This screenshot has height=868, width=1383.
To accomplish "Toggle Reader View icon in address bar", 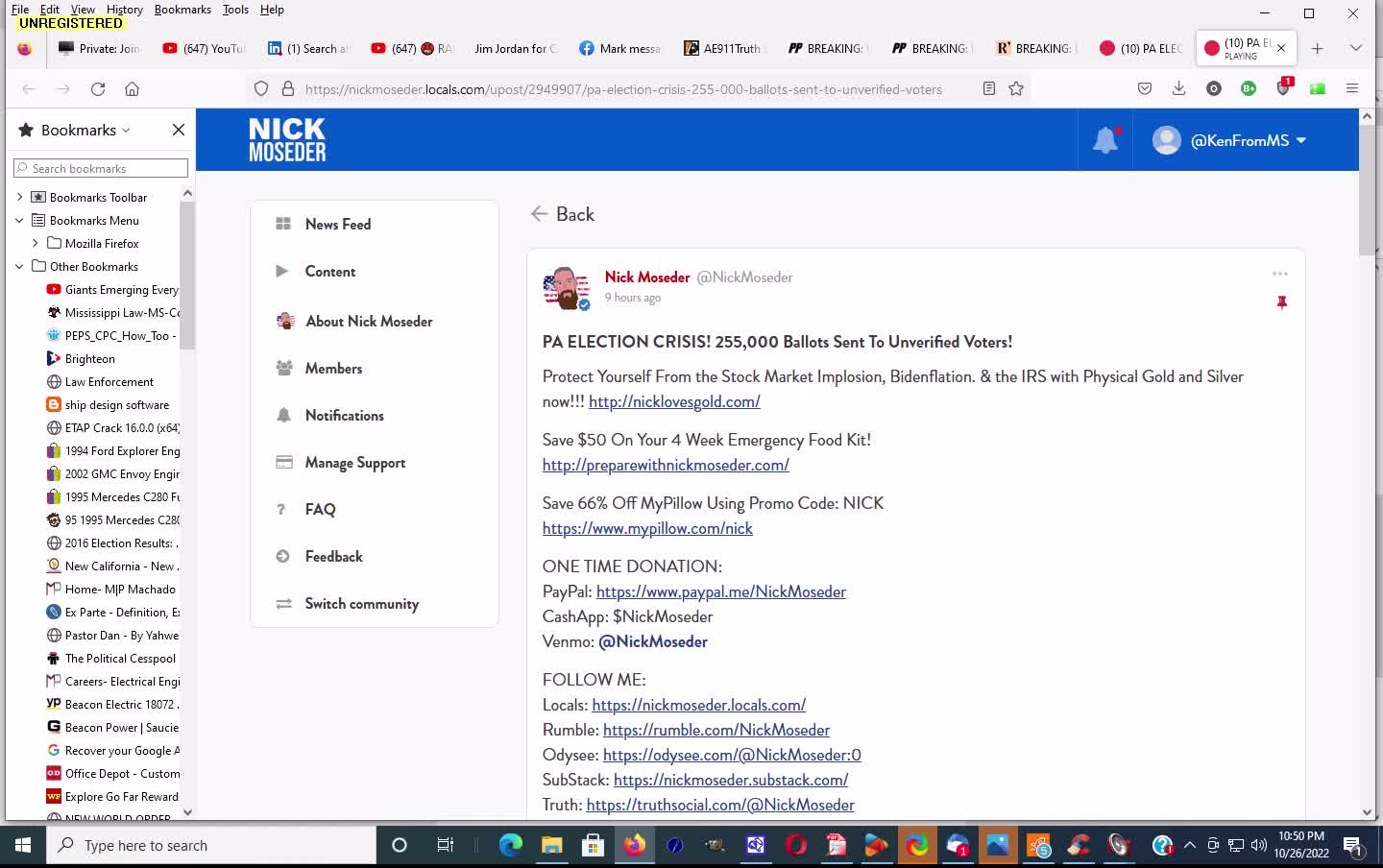I will point(989,88).
